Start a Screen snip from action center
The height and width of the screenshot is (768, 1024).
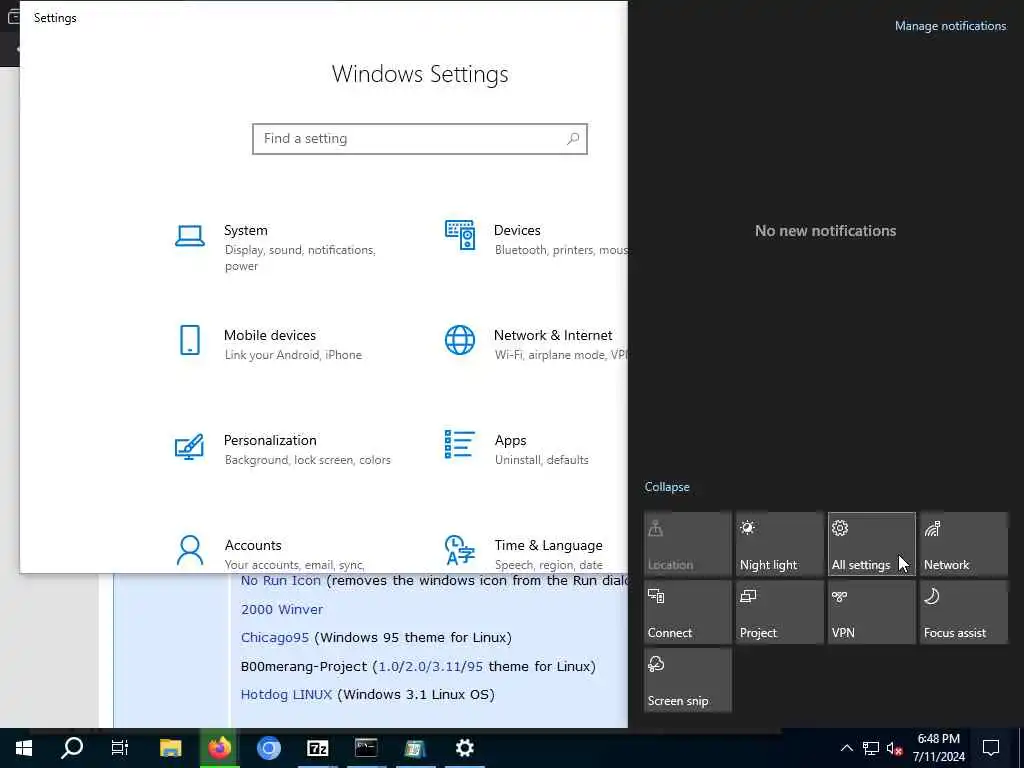tap(687, 680)
